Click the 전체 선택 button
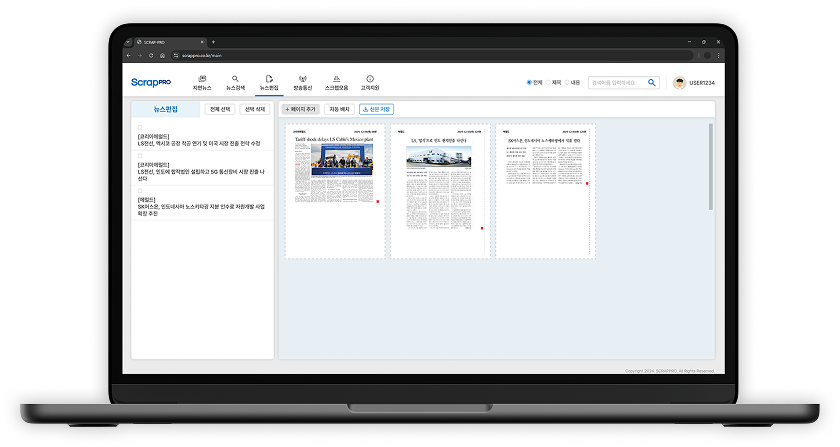Screen dimensions: 840x447 [x=219, y=109]
